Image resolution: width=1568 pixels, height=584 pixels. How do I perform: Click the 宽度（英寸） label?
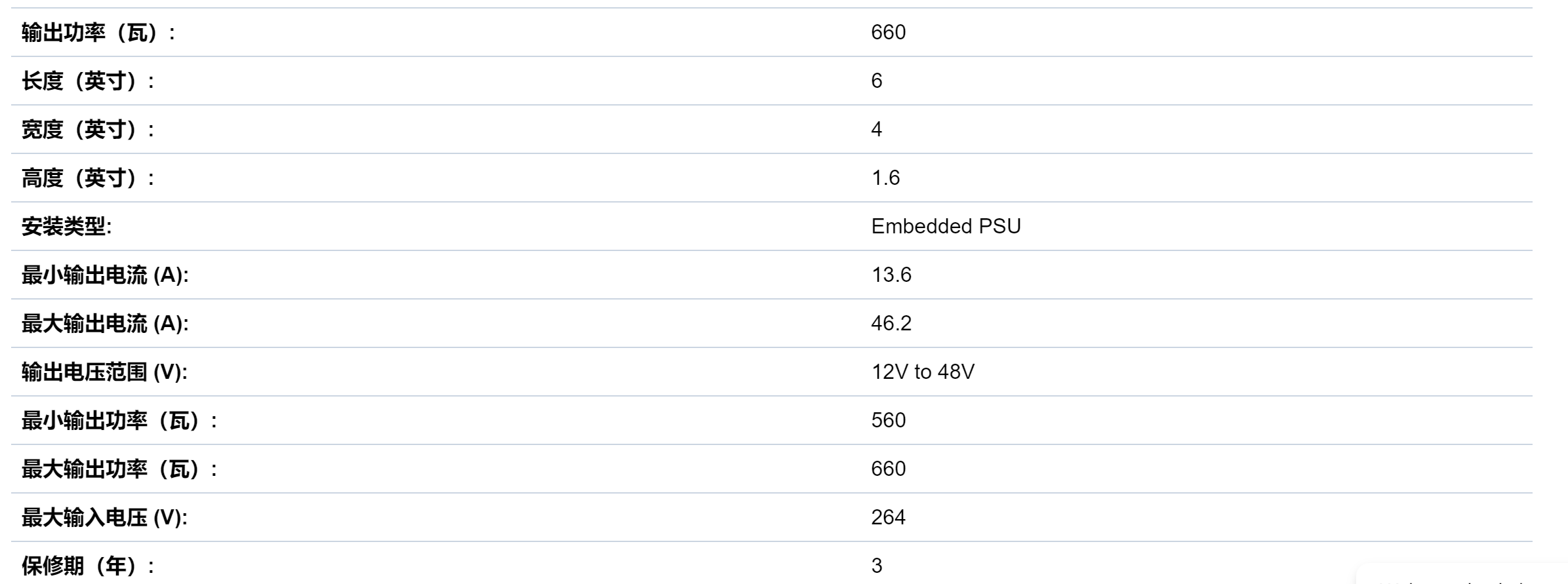[x=87, y=130]
